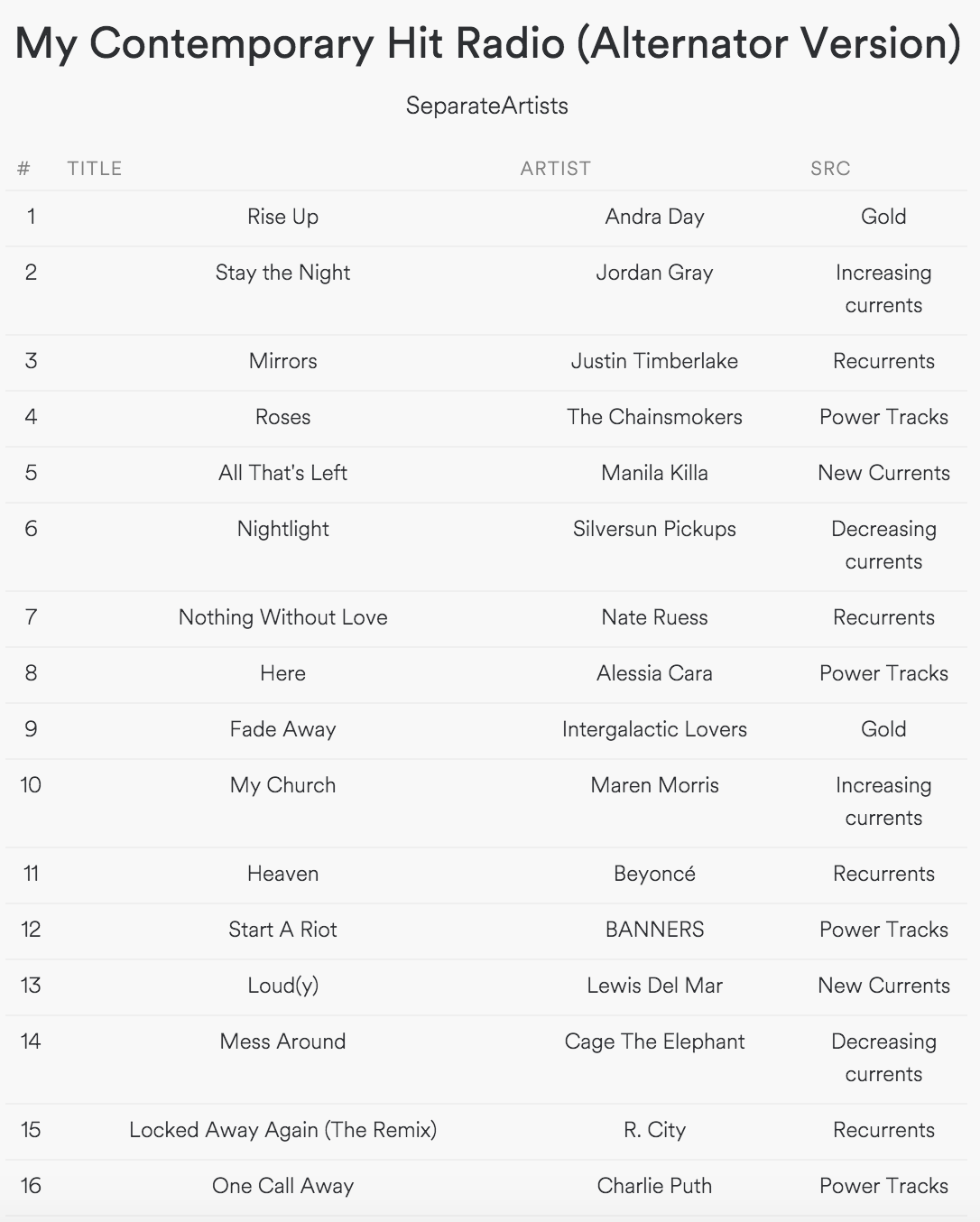Open the song Stay the Night
This screenshot has height=1222, width=980.
pos(282,273)
